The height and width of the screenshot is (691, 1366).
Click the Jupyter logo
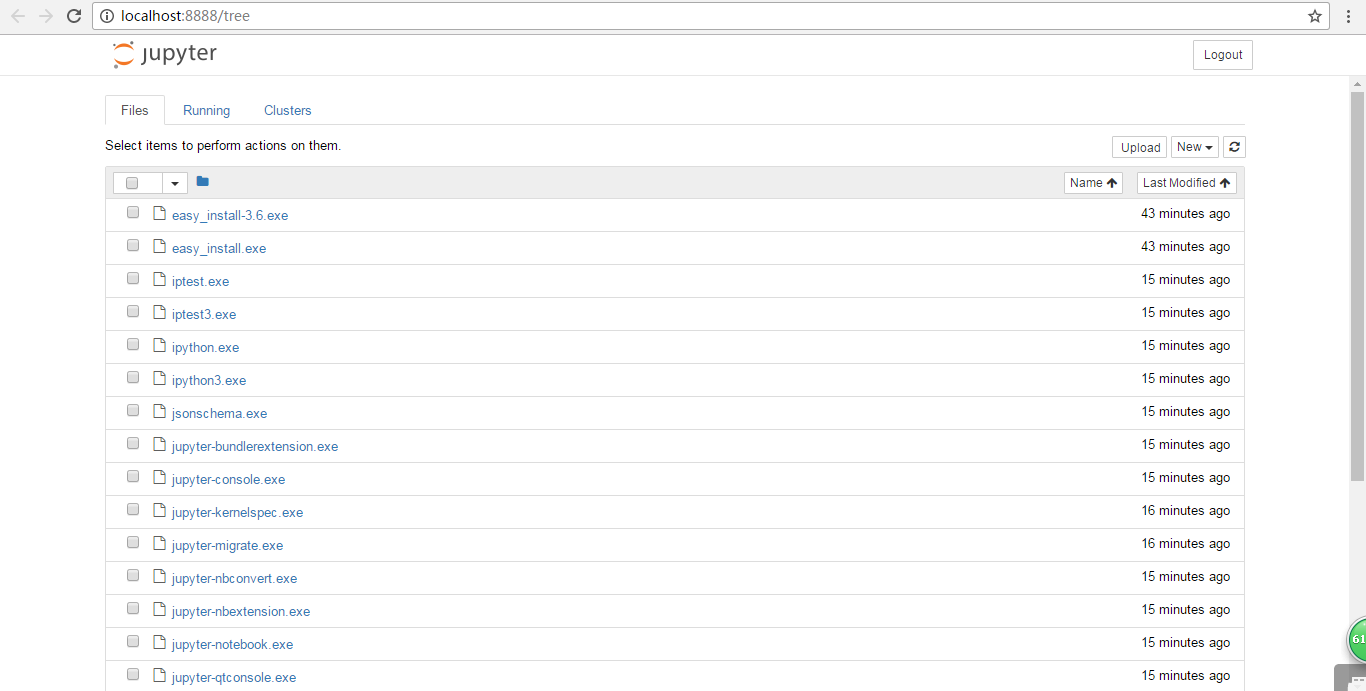point(164,54)
